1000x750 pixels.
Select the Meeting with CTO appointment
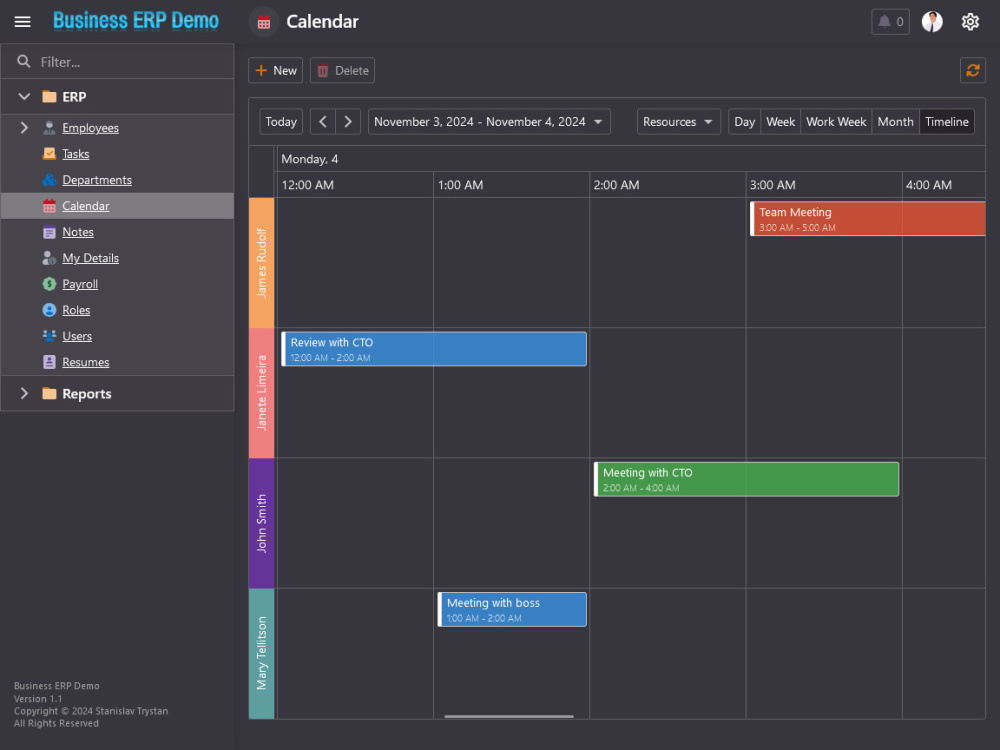(x=746, y=479)
